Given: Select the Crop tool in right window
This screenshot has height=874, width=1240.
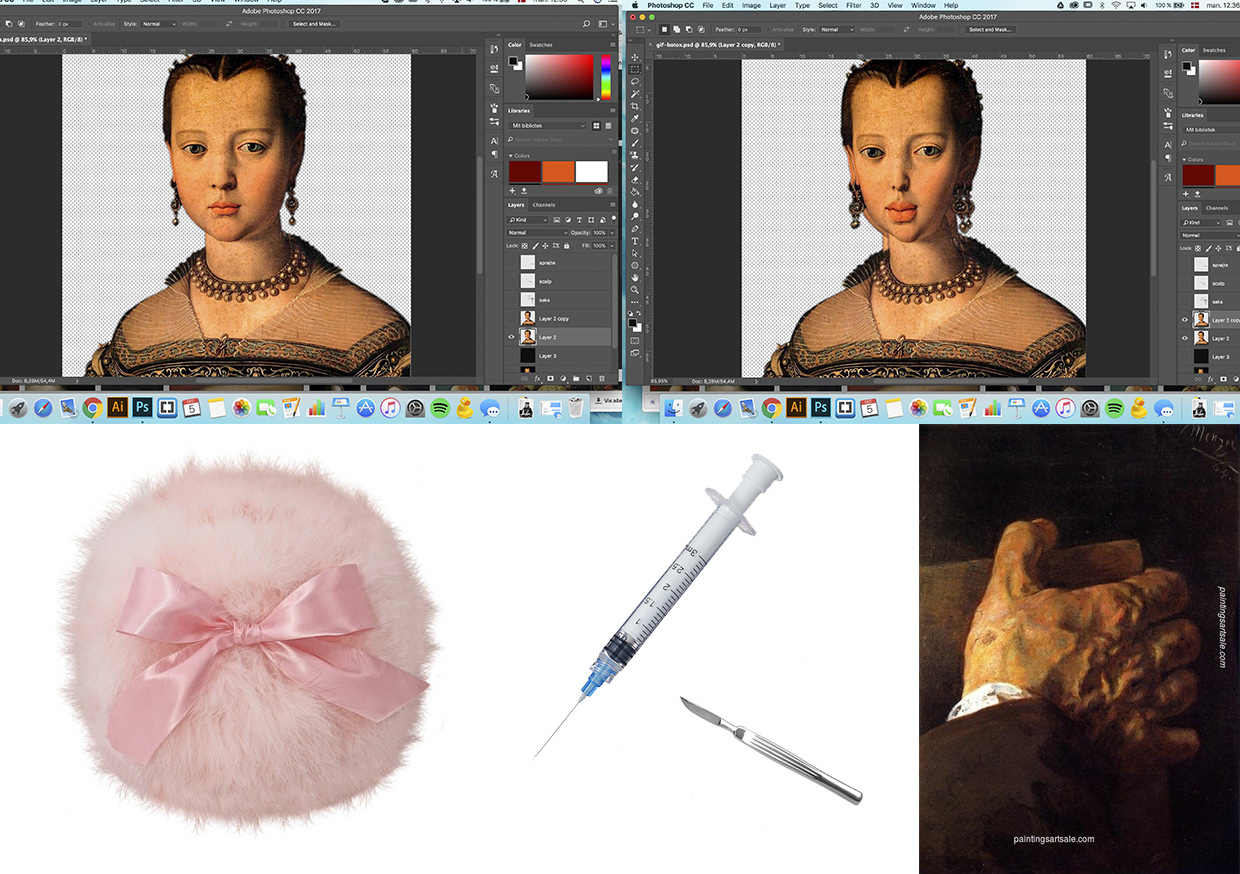Looking at the screenshot, I should tap(635, 106).
